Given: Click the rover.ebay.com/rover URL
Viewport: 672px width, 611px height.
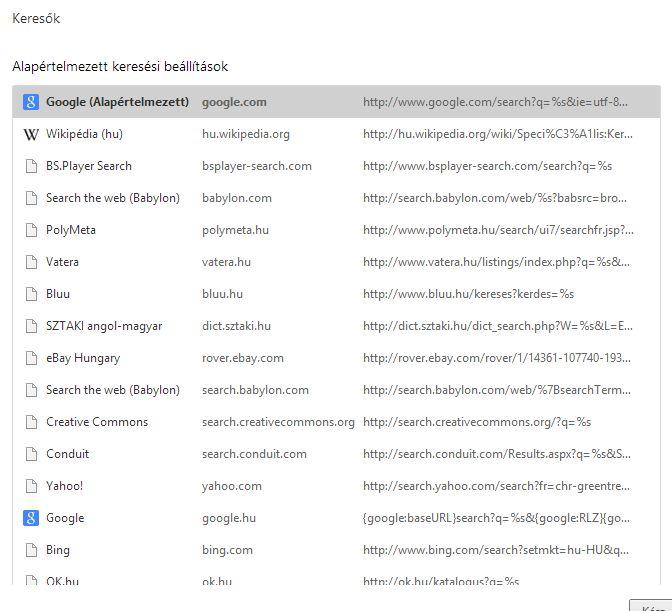Looking at the screenshot, I should pos(497,358).
